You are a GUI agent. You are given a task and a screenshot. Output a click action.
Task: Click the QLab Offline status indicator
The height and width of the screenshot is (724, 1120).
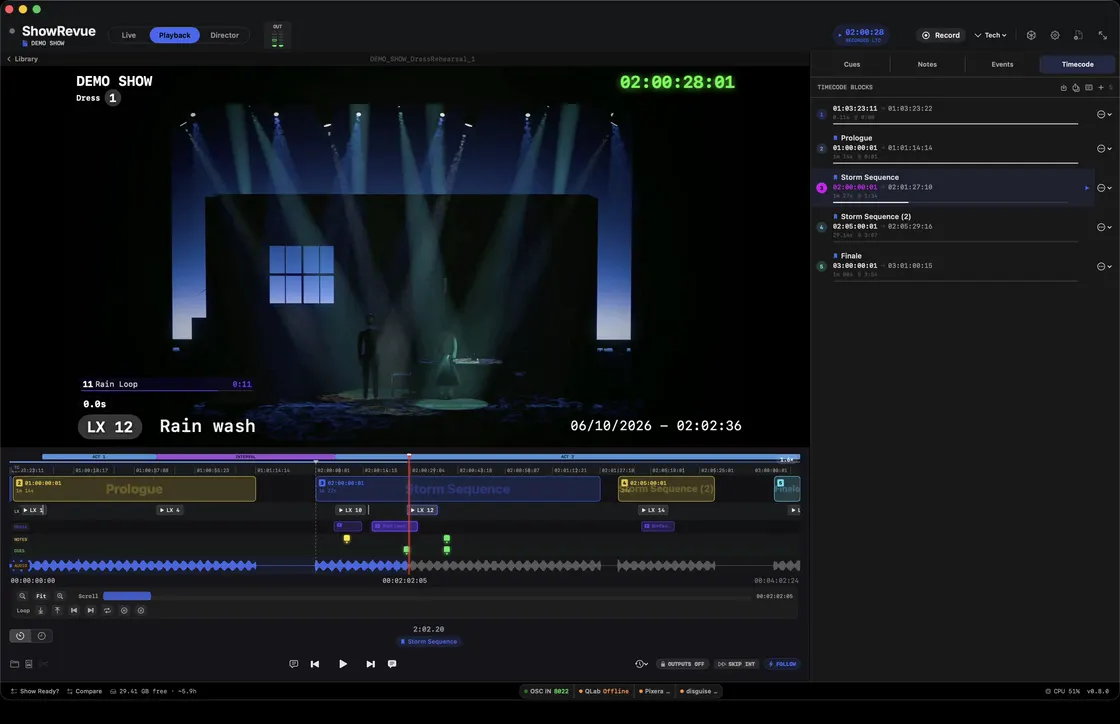[604, 691]
